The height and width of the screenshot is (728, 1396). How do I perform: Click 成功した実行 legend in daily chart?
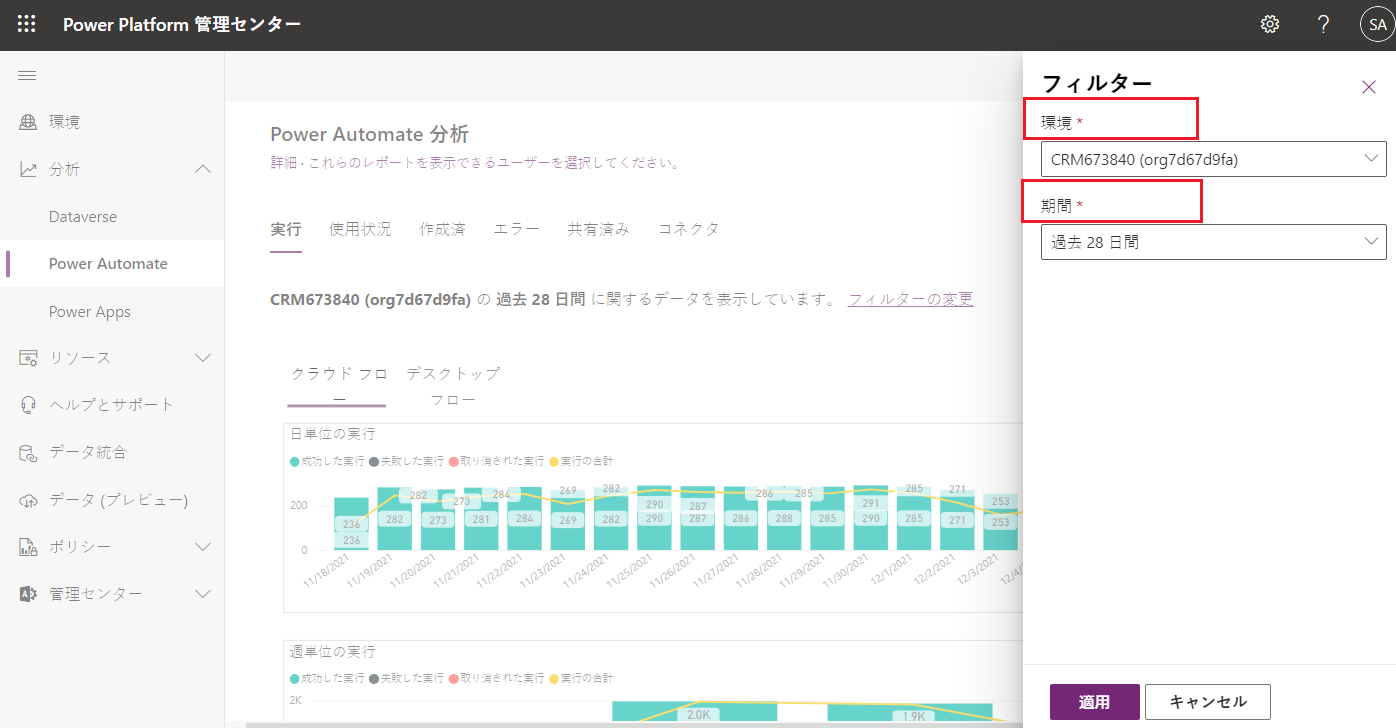tap(327, 461)
